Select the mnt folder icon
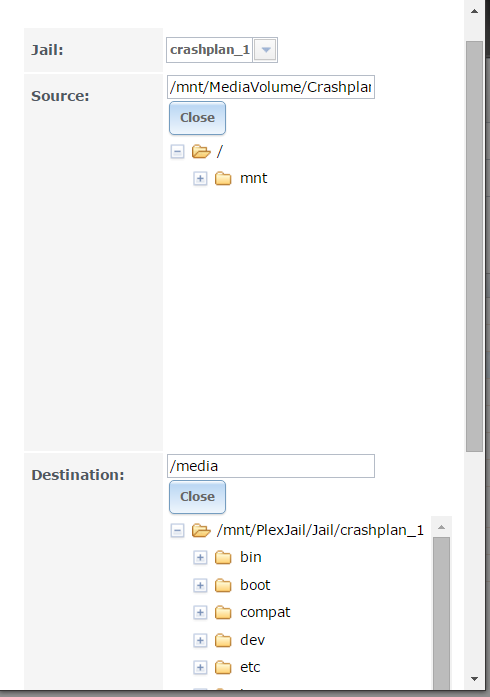 click(x=223, y=179)
